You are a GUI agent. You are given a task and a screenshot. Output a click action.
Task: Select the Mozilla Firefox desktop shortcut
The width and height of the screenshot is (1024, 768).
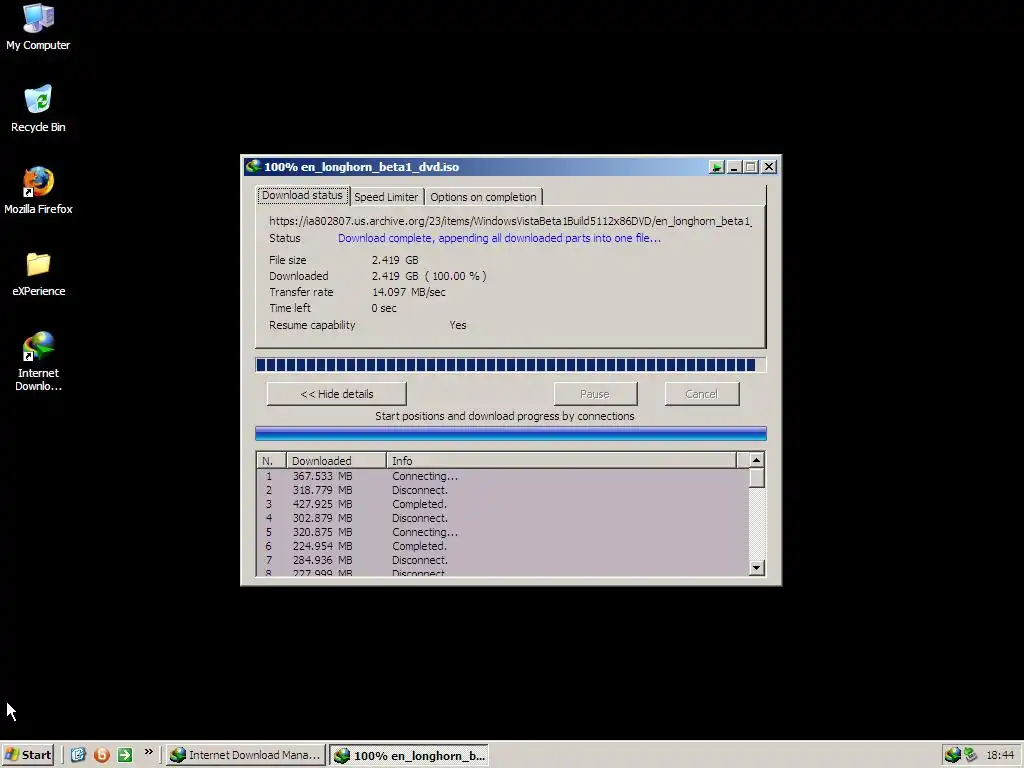[x=38, y=191]
